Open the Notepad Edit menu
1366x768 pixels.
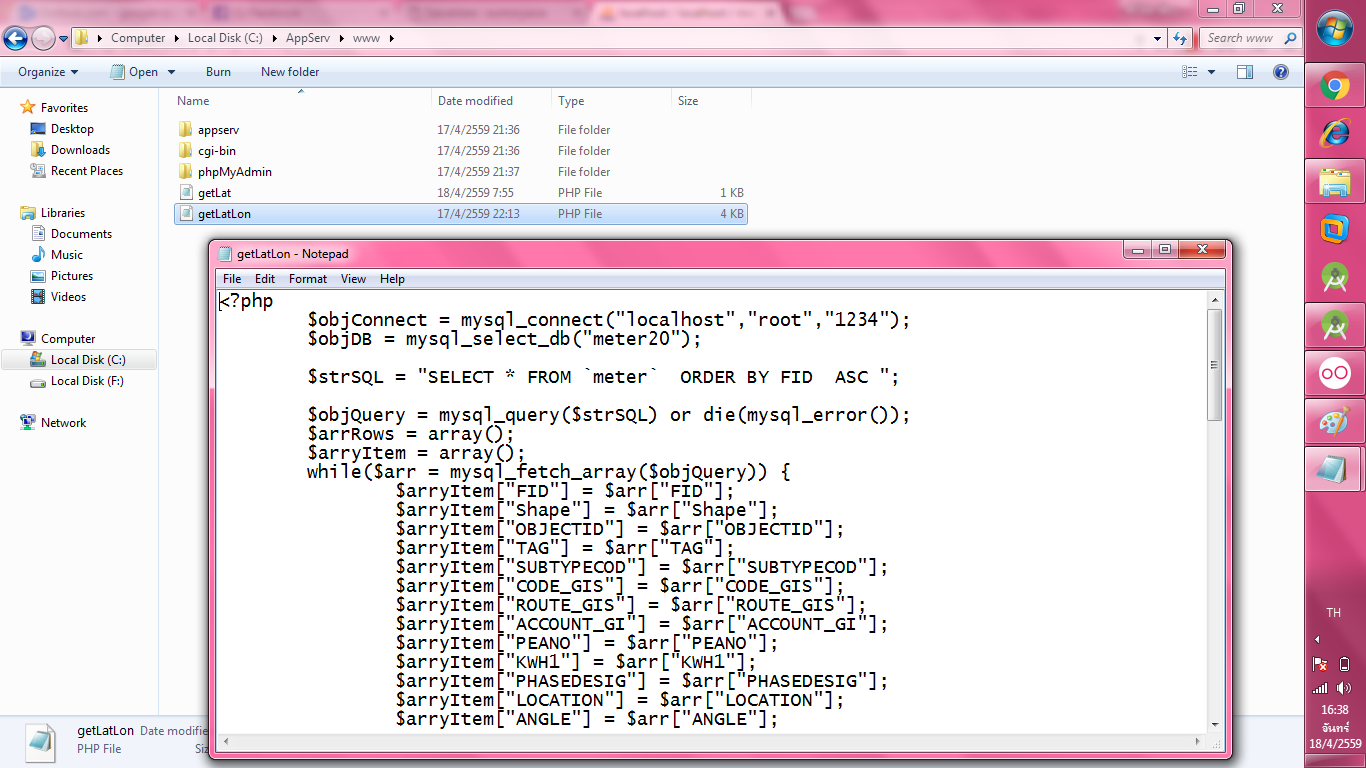click(x=265, y=279)
